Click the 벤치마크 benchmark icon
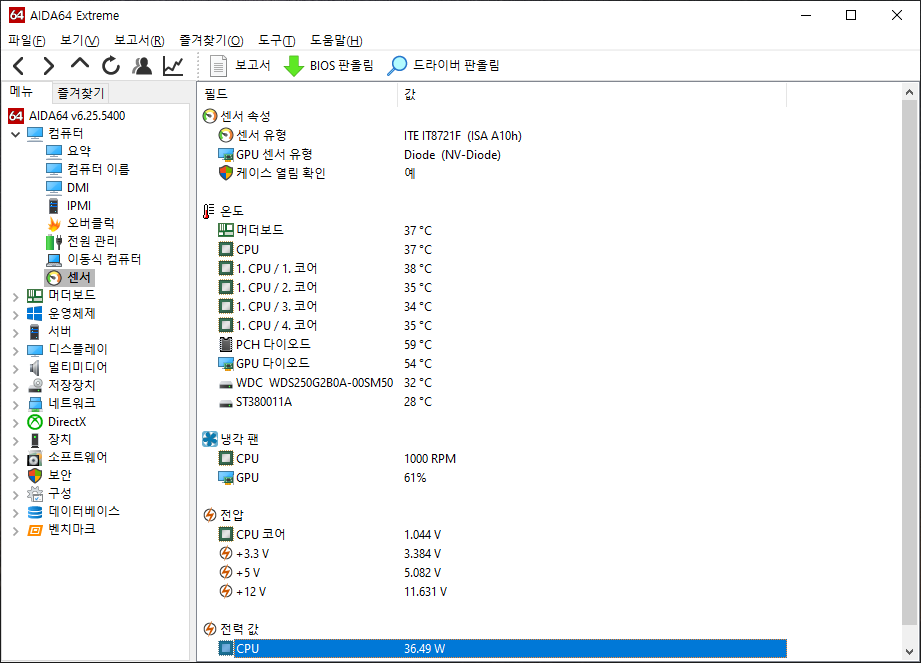The height and width of the screenshot is (663, 921). click(35, 530)
